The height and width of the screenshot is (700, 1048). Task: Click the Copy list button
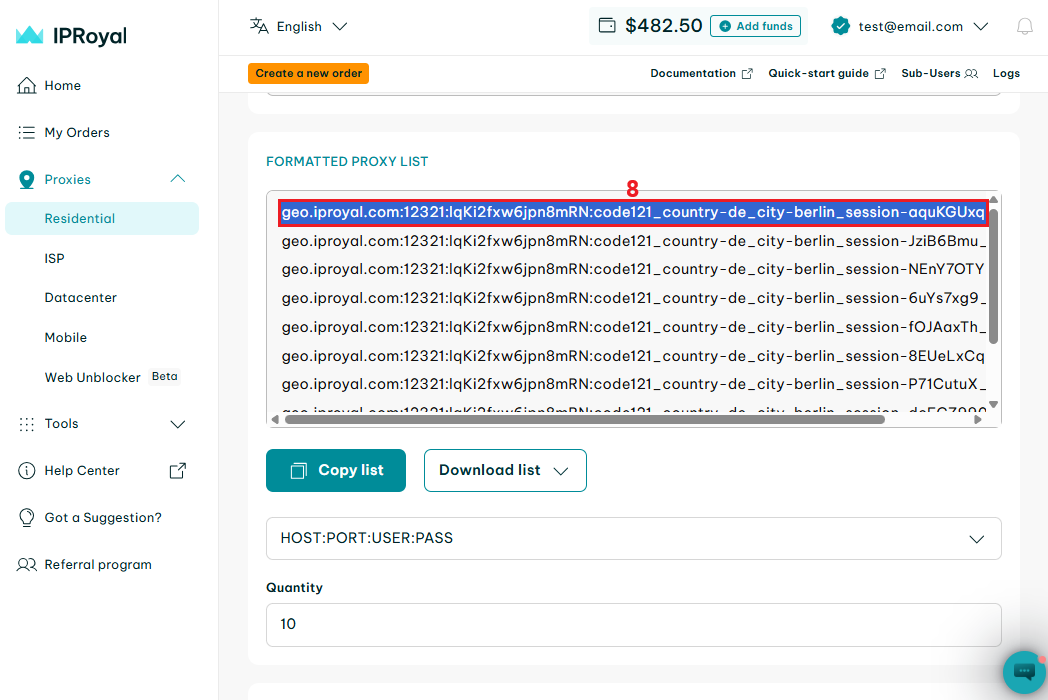coord(336,471)
